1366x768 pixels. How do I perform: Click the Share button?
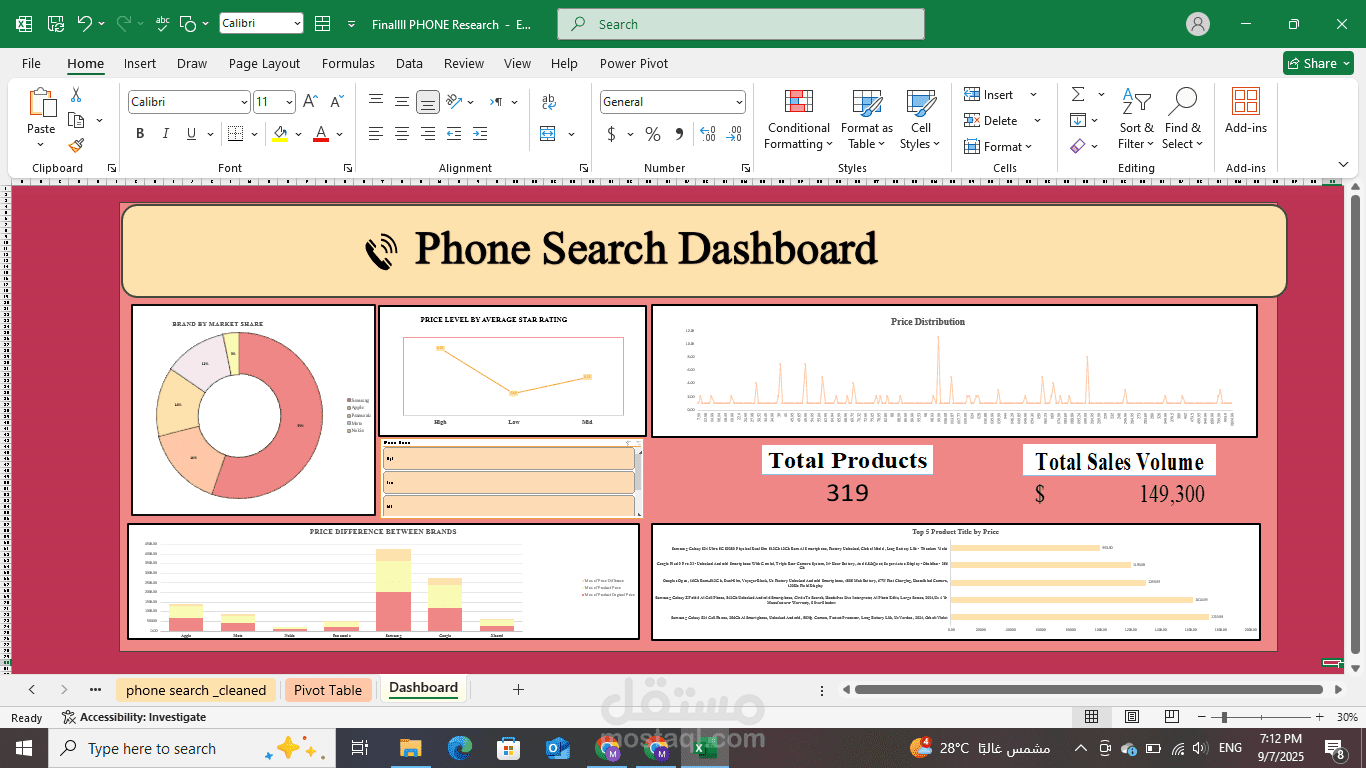[1317, 63]
